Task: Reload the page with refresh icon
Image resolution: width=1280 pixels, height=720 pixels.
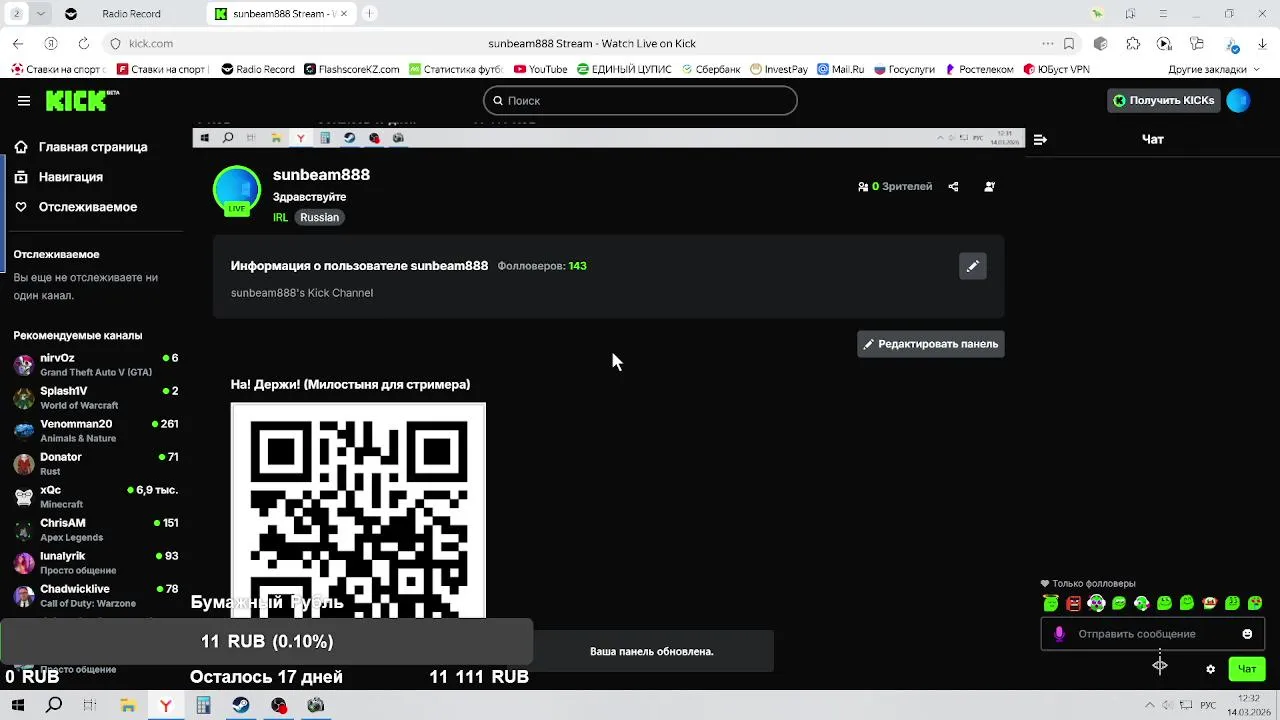Action: [x=83, y=44]
